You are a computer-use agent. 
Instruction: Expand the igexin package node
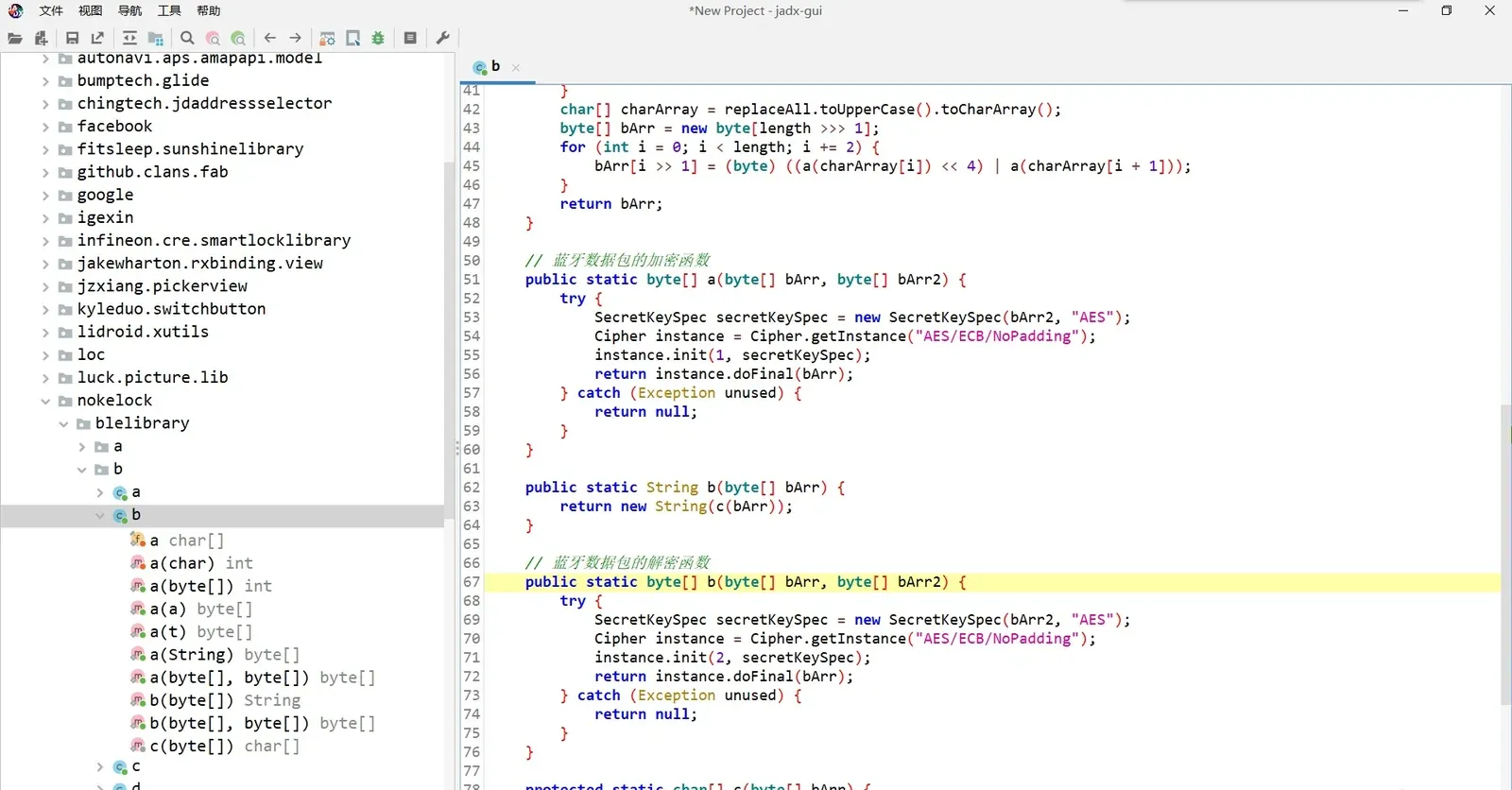45,218
